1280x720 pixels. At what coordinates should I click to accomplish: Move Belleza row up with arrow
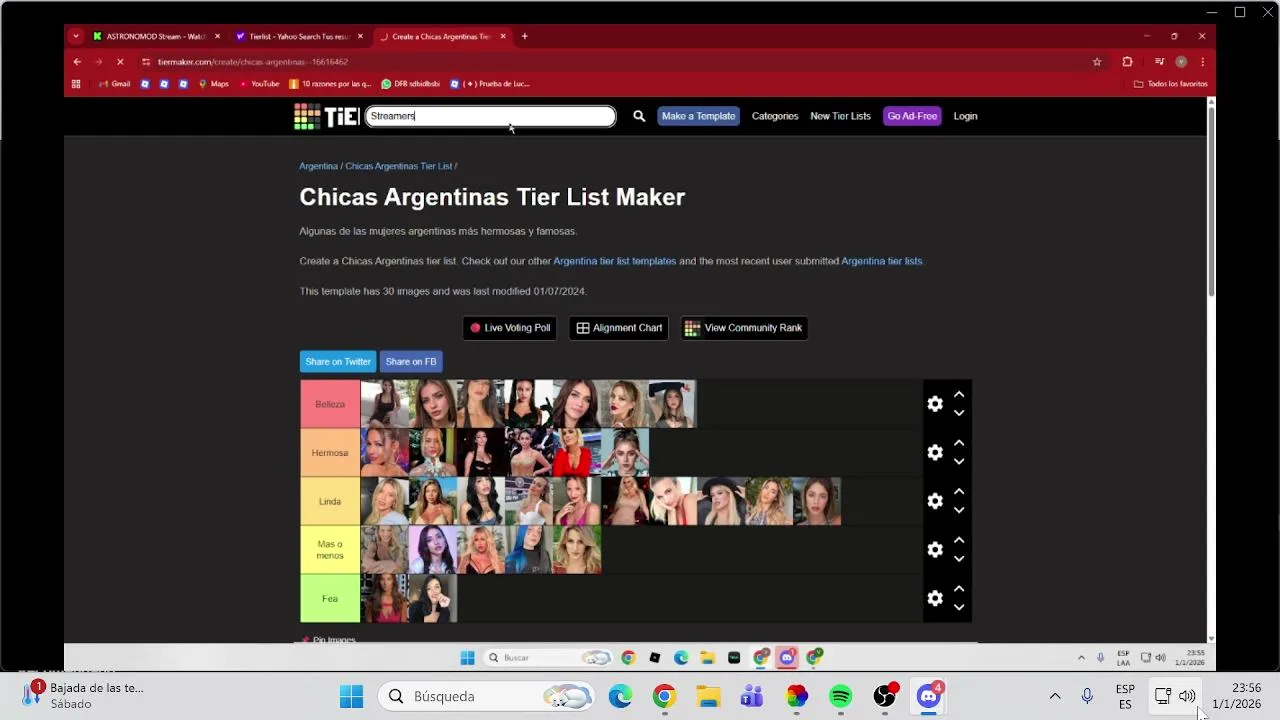point(959,394)
